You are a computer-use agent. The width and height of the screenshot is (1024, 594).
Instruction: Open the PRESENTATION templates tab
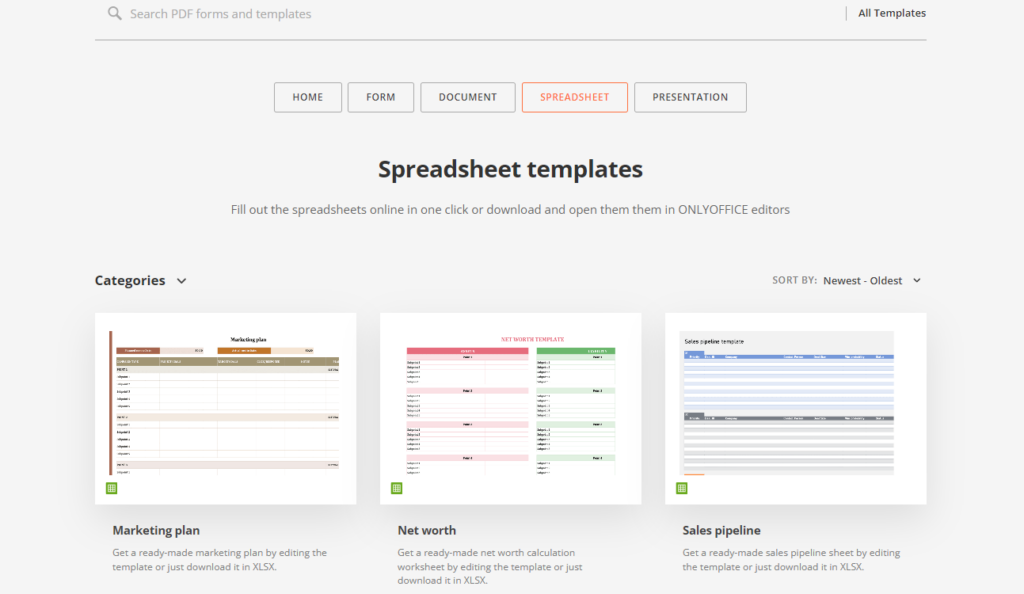(x=690, y=97)
